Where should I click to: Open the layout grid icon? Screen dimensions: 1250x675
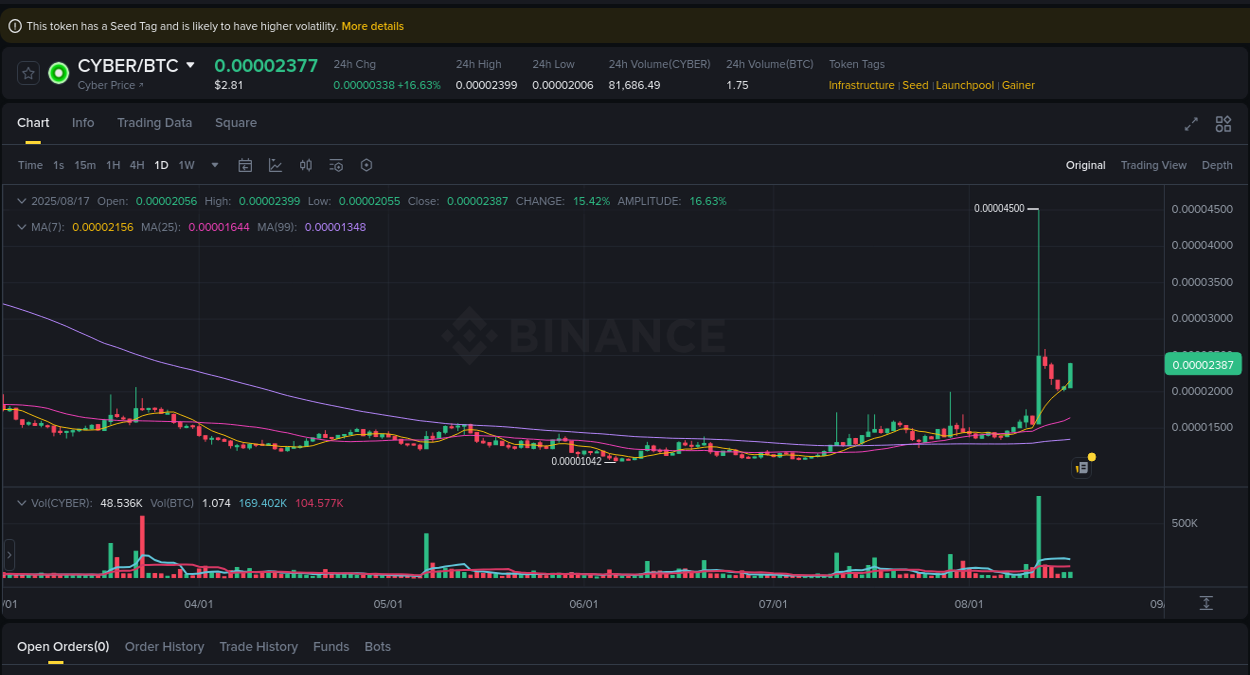click(1223, 124)
